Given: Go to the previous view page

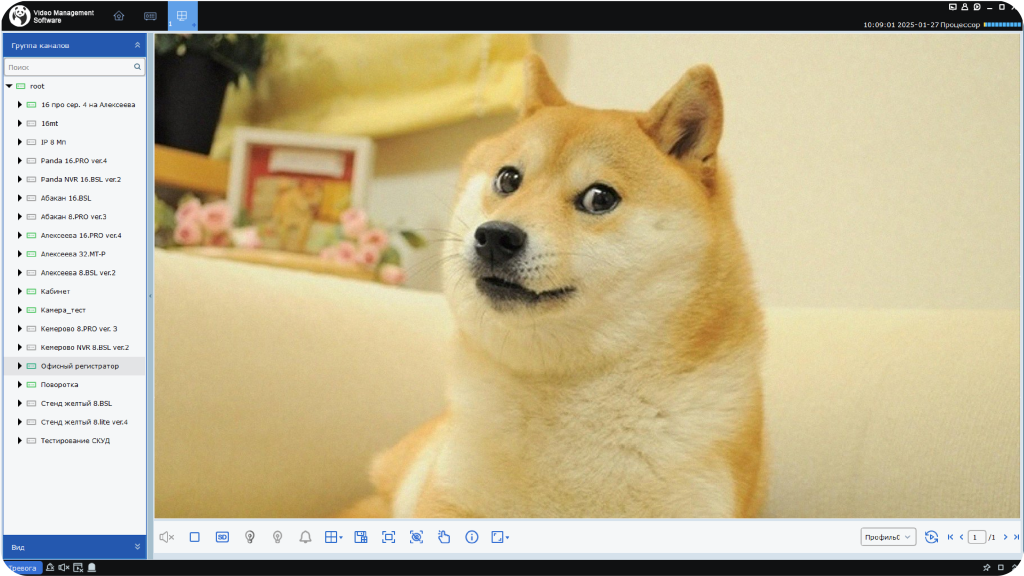Looking at the screenshot, I should [961, 537].
